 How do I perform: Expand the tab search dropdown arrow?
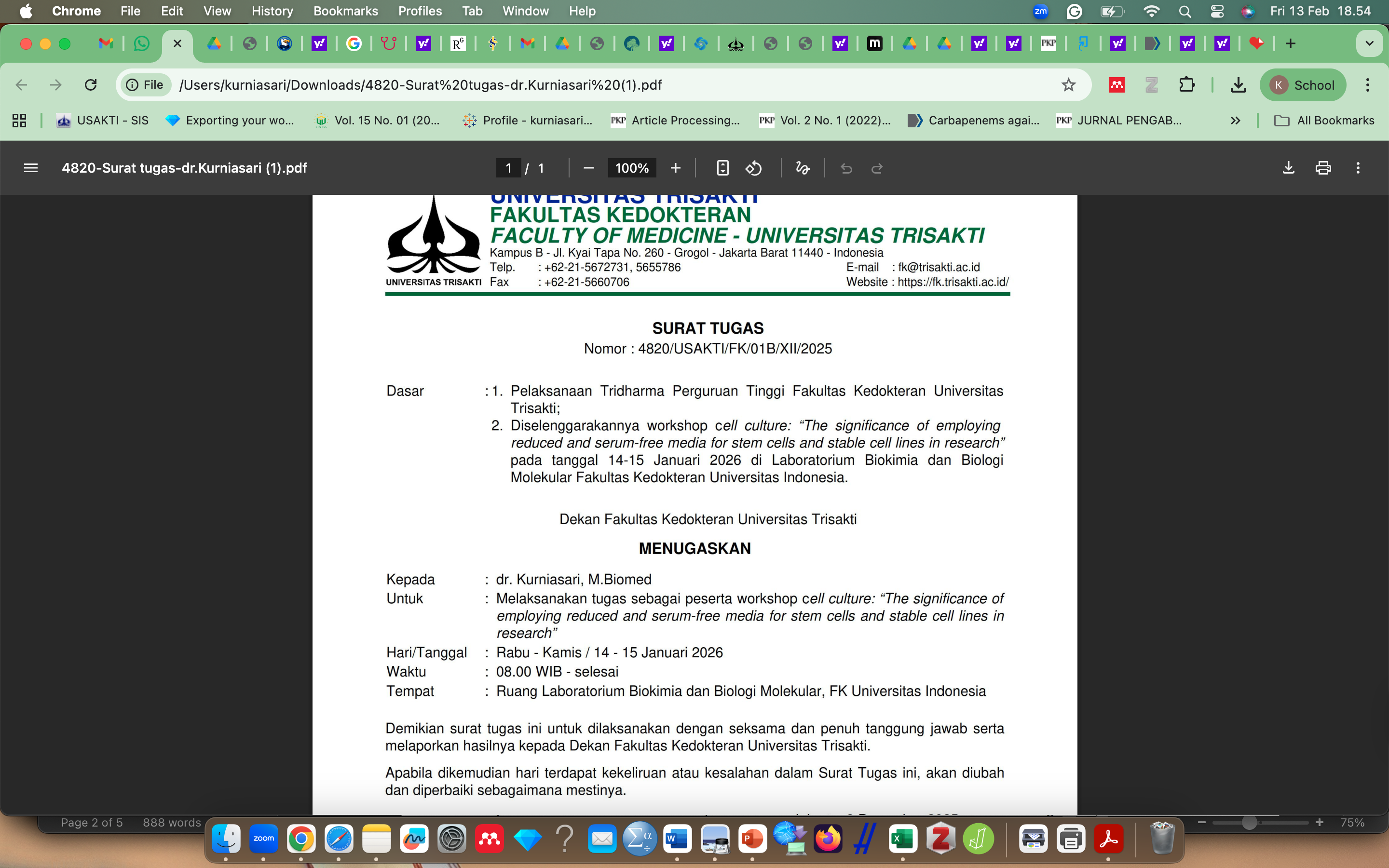point(1369,43)
